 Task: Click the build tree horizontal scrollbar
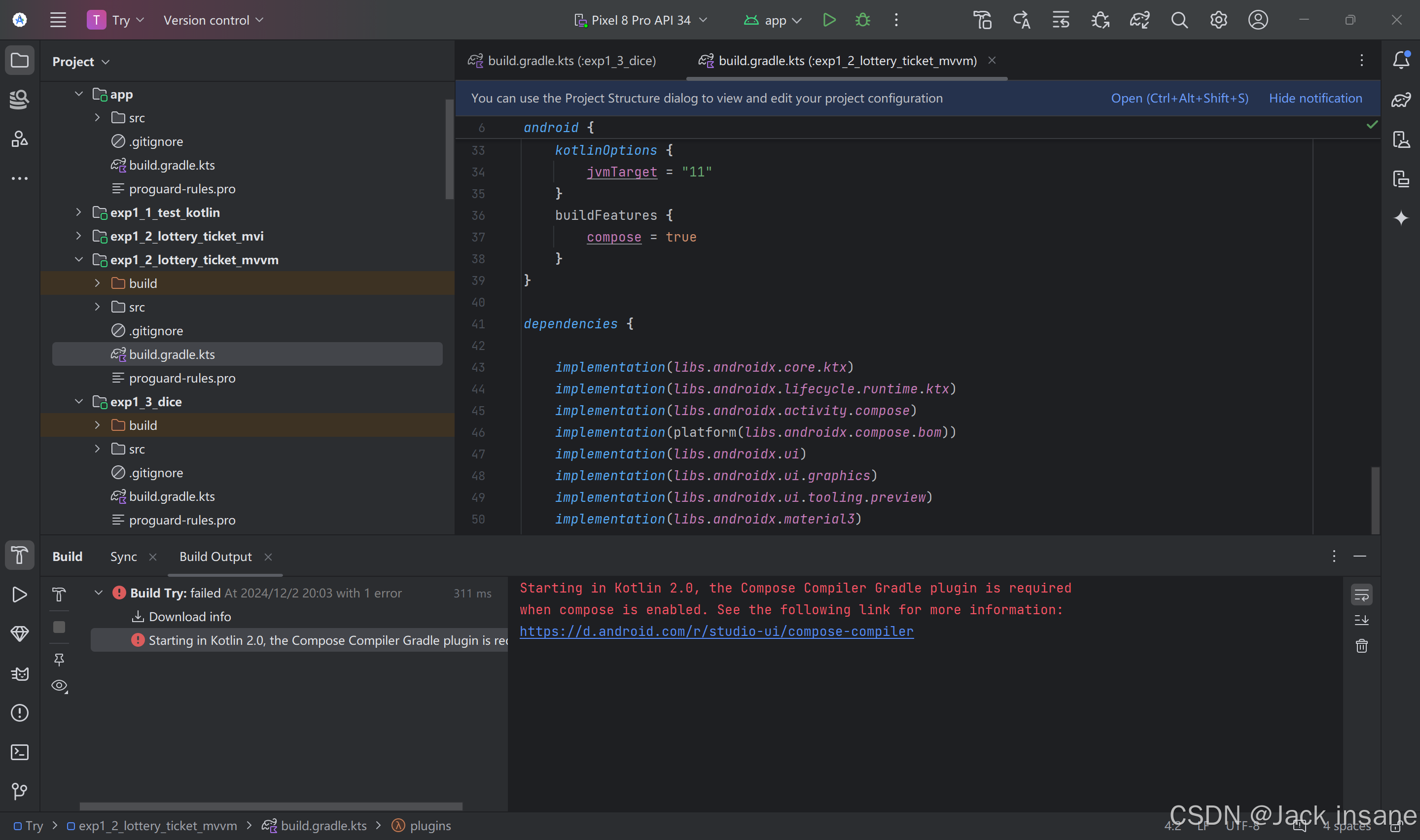coord(271,806)
